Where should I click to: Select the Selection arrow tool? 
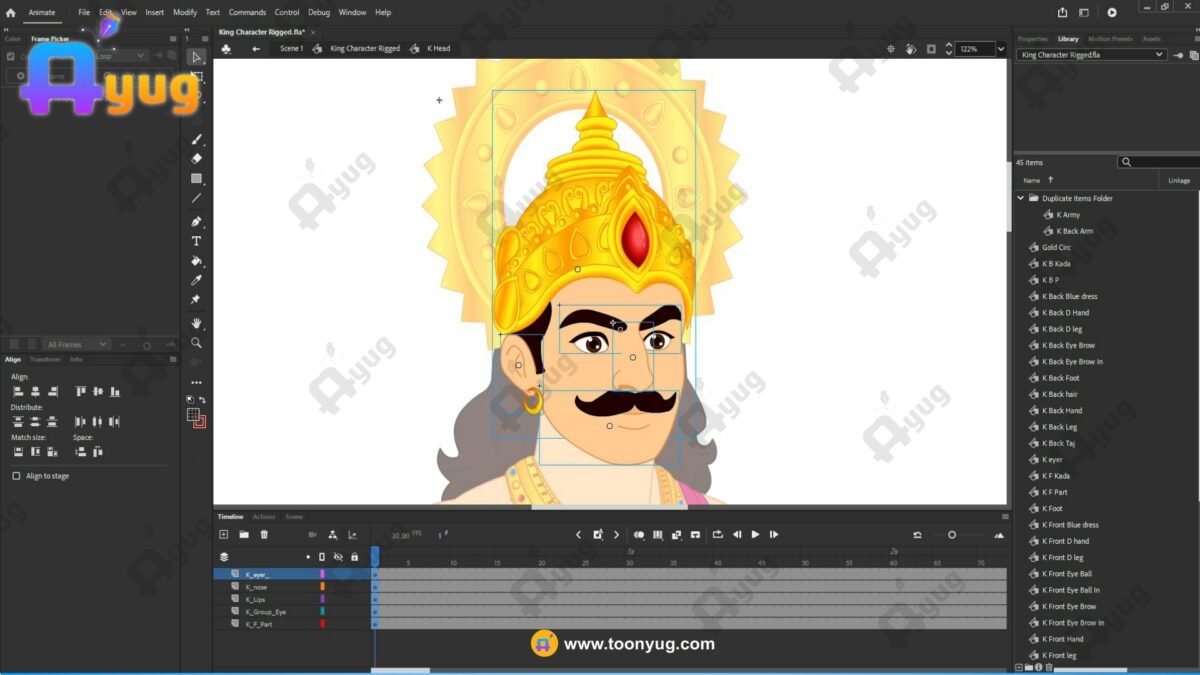197,57
